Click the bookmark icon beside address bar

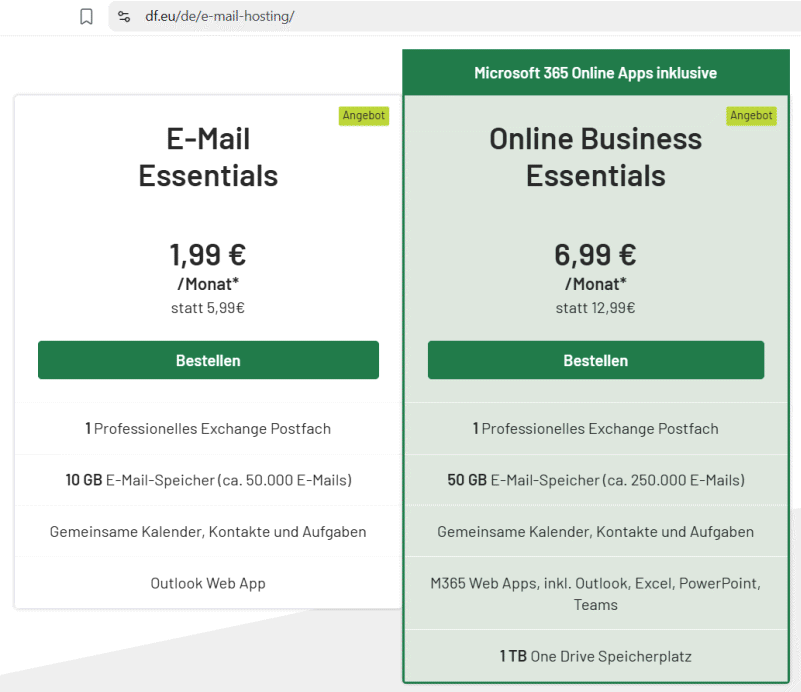pyautogui.click(x=86, y=16)
